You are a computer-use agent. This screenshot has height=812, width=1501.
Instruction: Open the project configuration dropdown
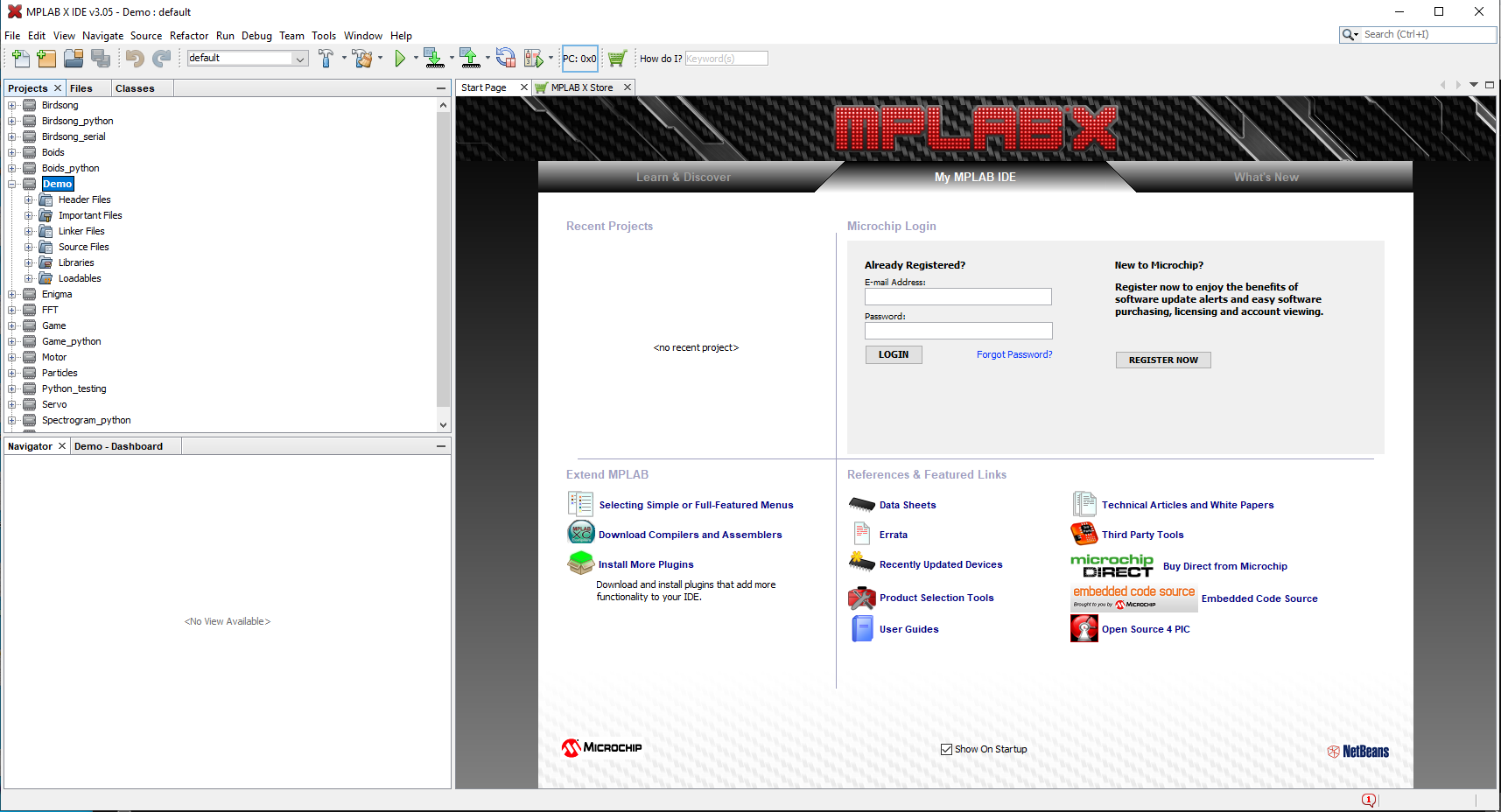pyautogui.click(x=300, y=59)
